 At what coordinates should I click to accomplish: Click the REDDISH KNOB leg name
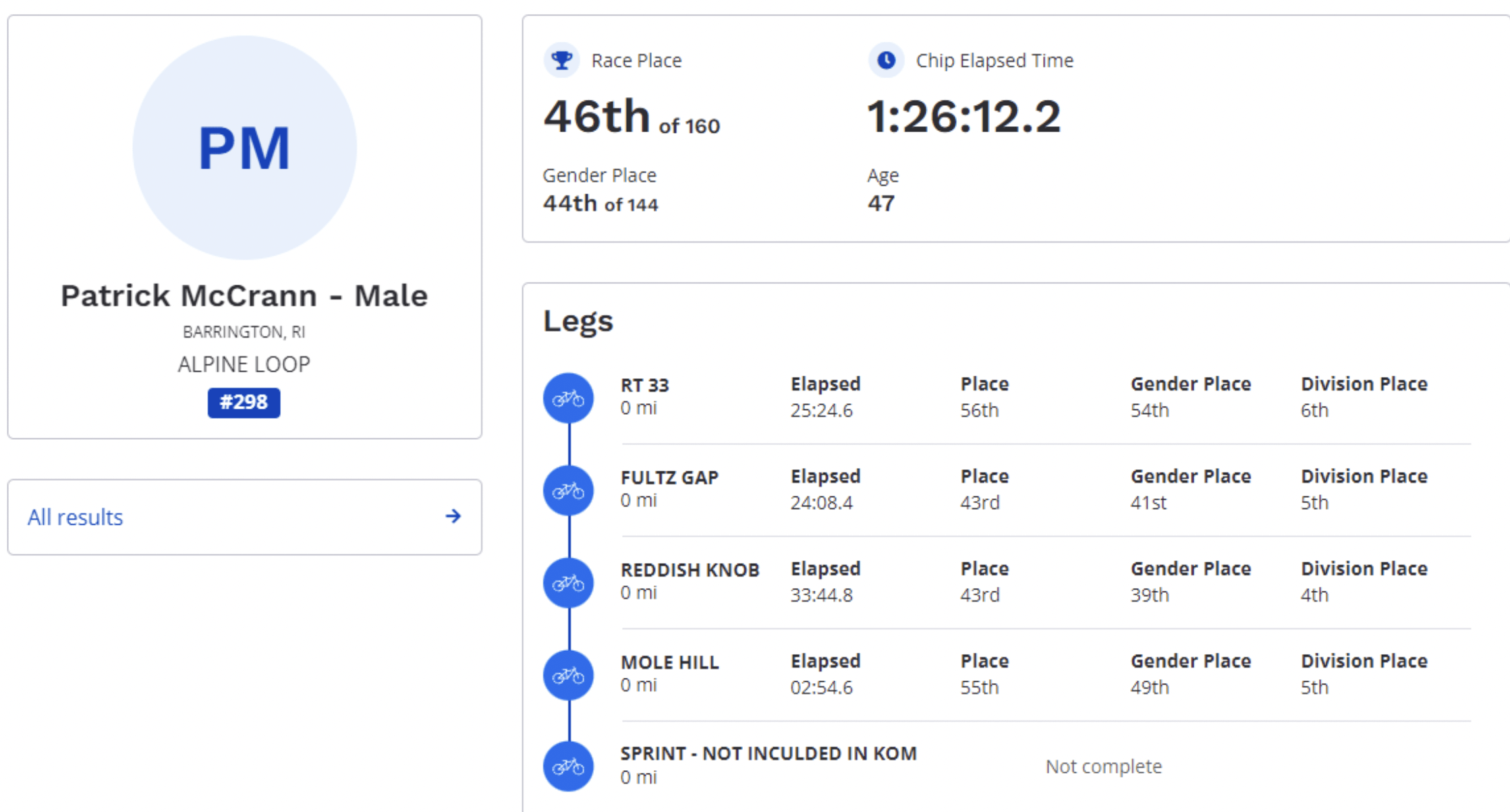690,571
